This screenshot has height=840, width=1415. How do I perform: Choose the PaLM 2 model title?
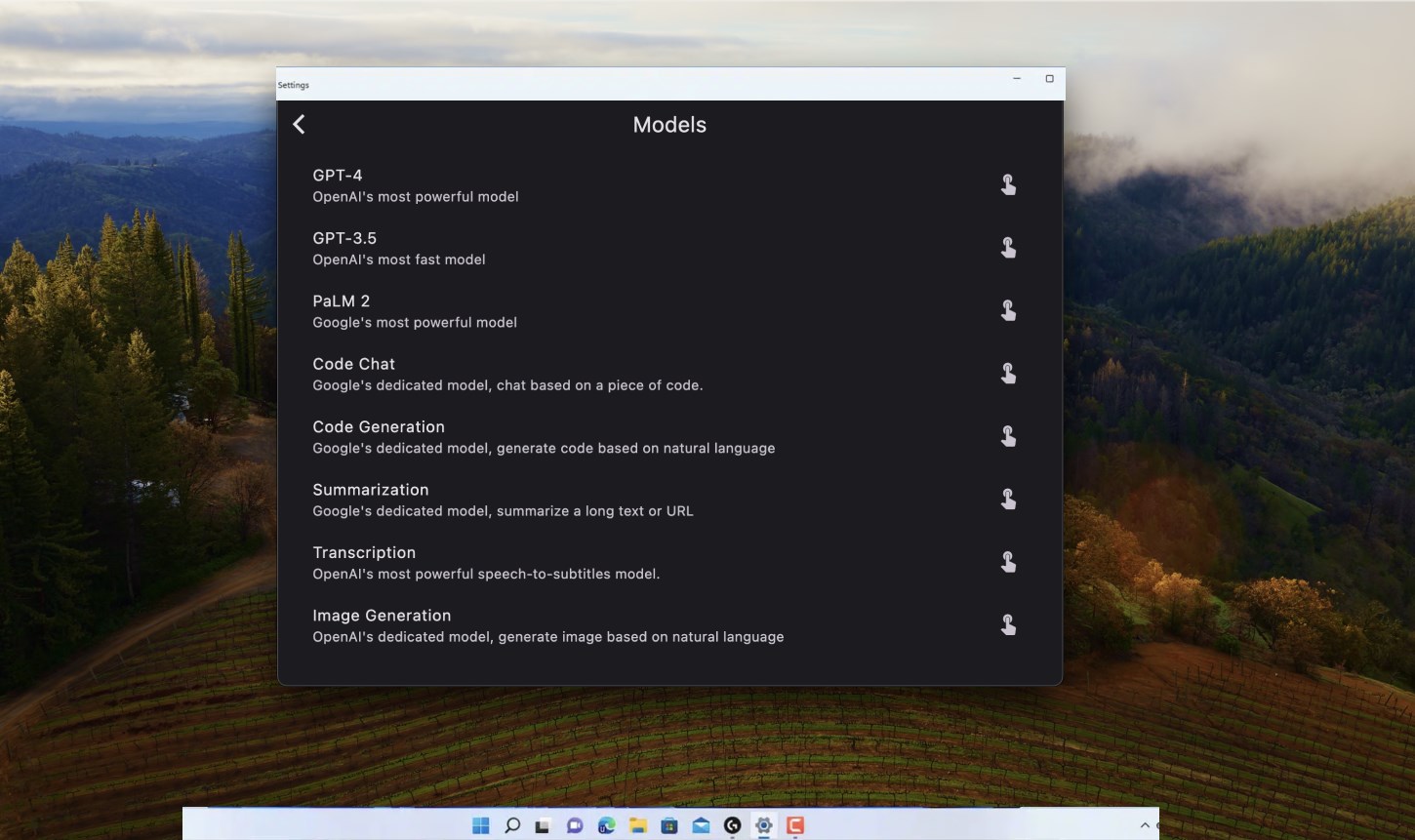click(x=342, y=301)
